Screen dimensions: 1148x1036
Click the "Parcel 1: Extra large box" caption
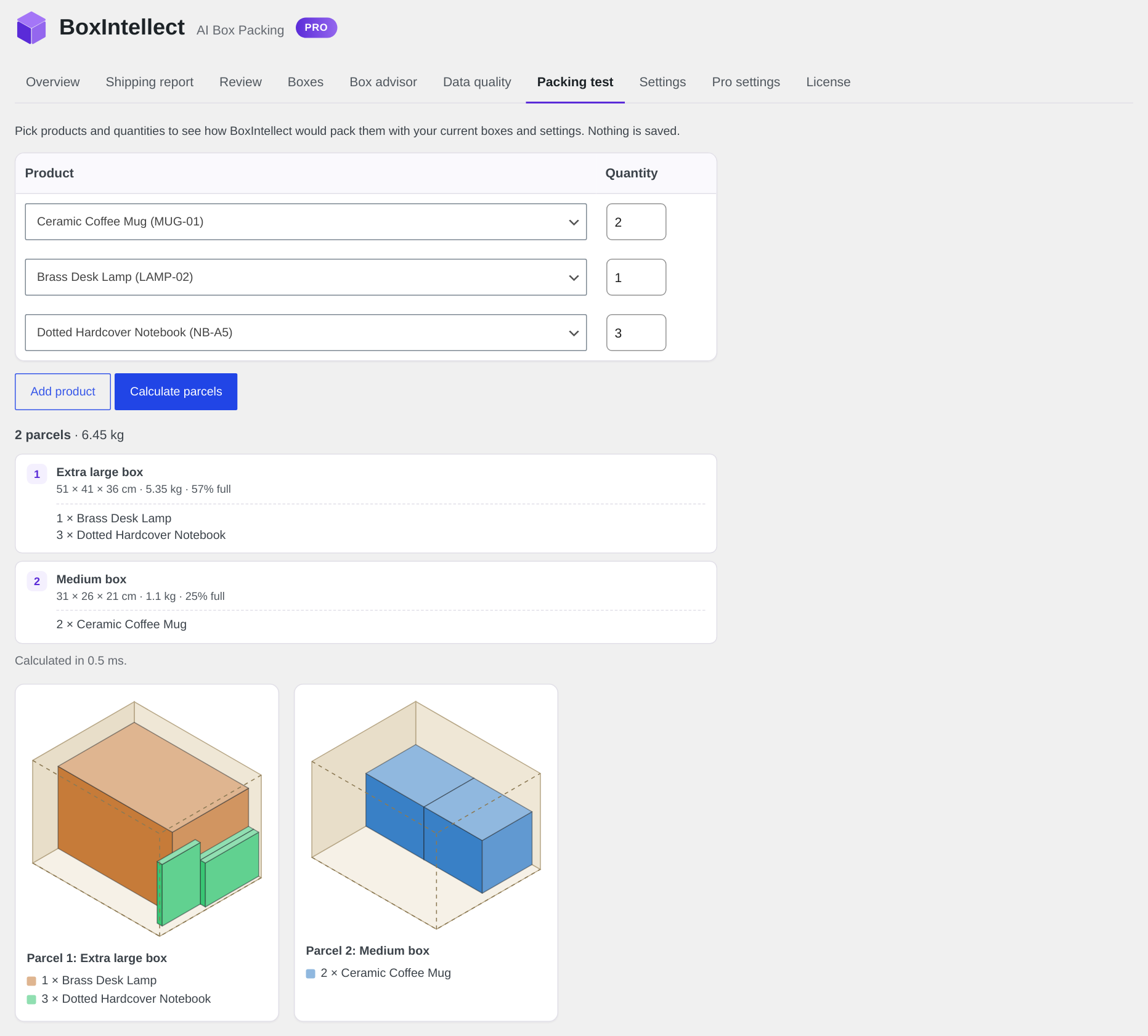point(97,958)
